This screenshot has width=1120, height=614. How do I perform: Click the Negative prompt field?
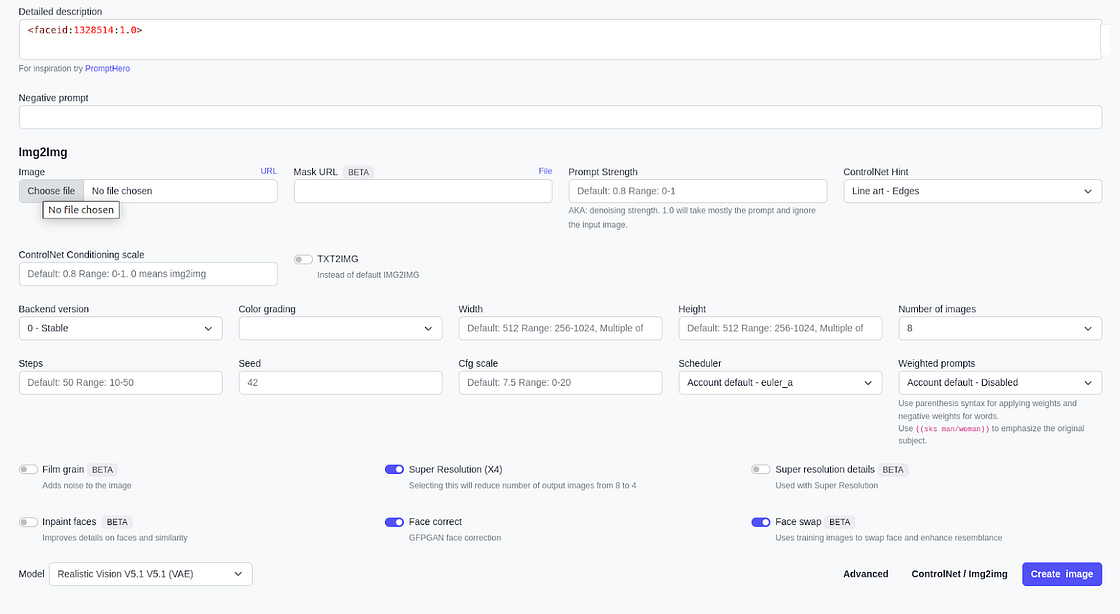click(x=560, y=117)
